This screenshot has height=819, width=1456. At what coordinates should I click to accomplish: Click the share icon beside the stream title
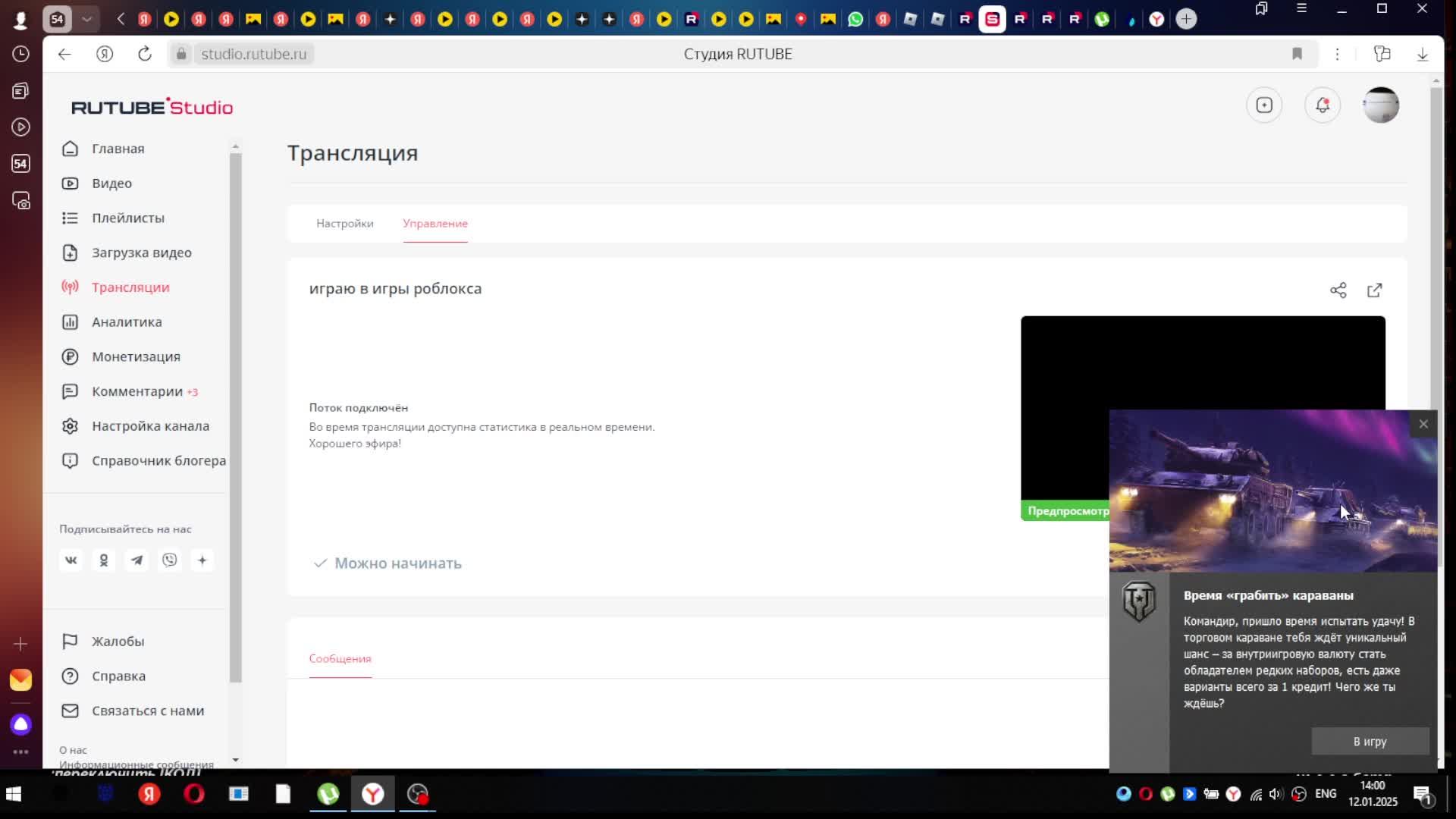1338,290
